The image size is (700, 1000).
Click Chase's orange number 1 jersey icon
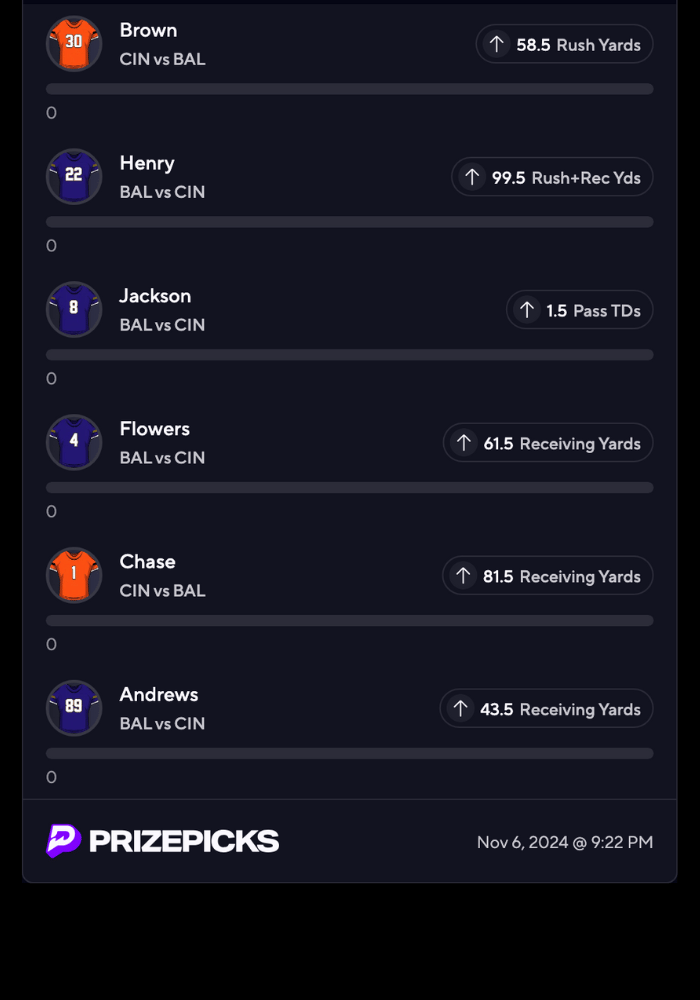[74, 575]
